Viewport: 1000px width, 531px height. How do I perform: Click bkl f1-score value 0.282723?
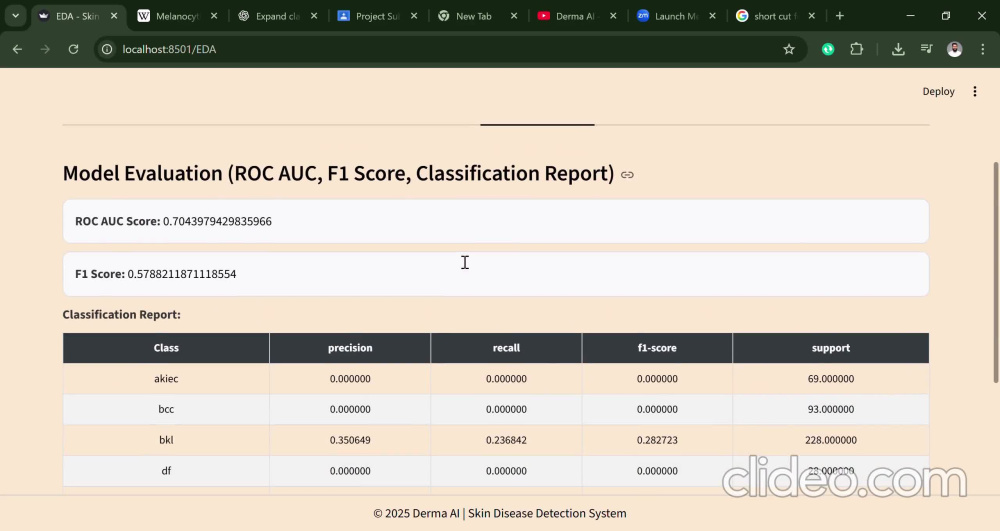click(657, 440)
